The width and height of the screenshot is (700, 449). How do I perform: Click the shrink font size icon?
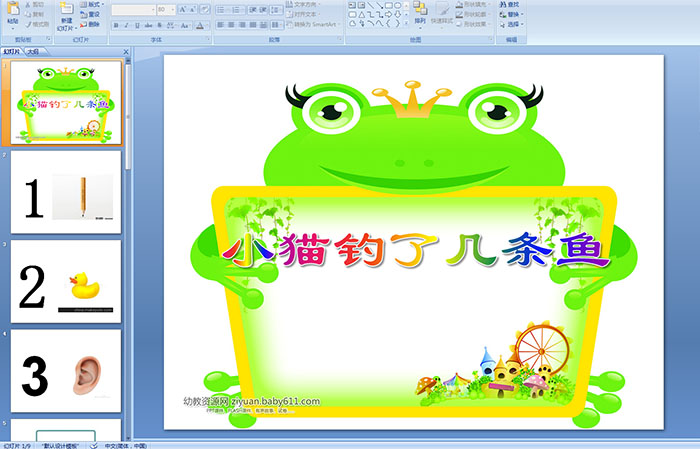[193, 9]
